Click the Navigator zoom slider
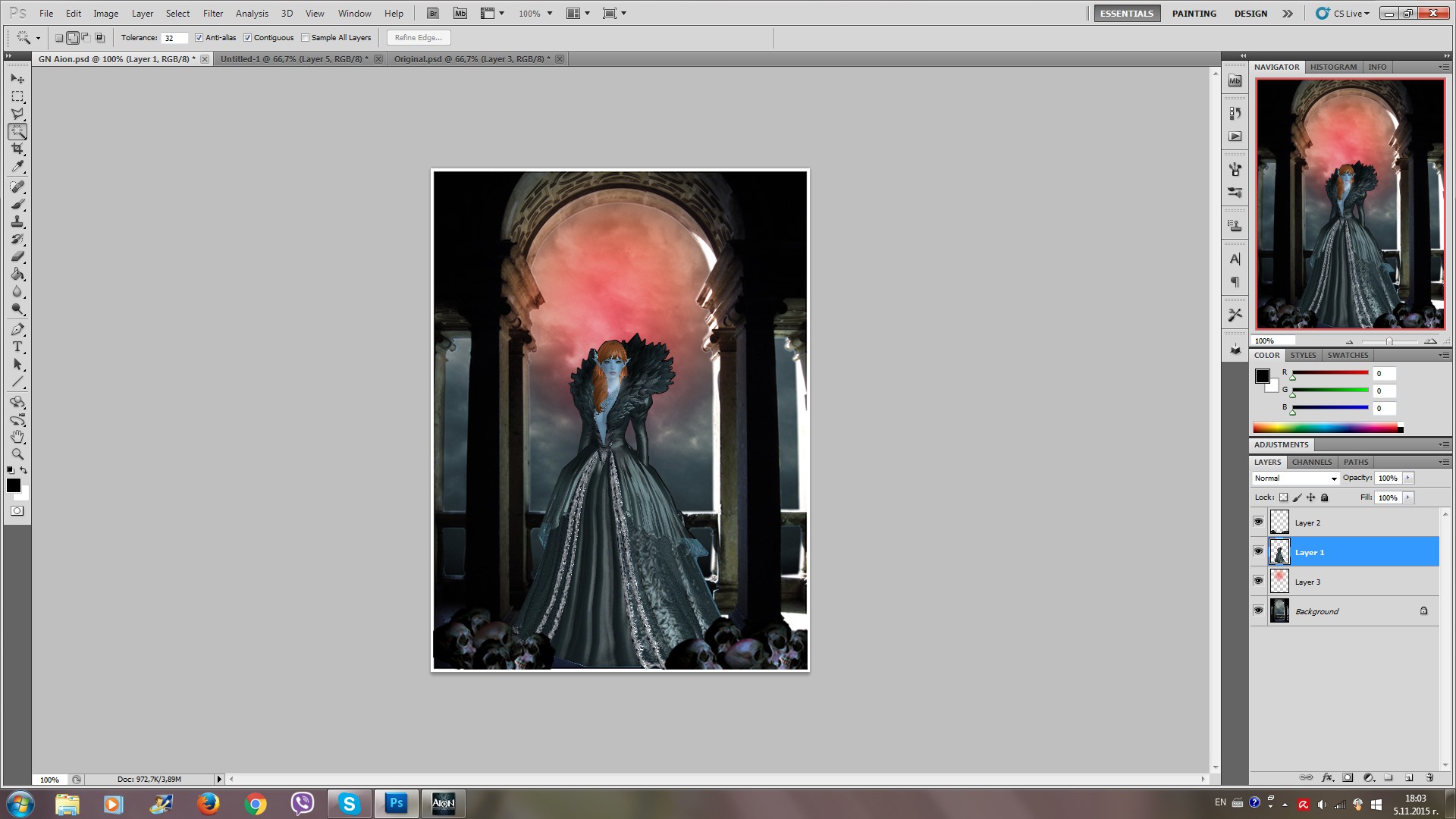 (x=1389, y=341)
